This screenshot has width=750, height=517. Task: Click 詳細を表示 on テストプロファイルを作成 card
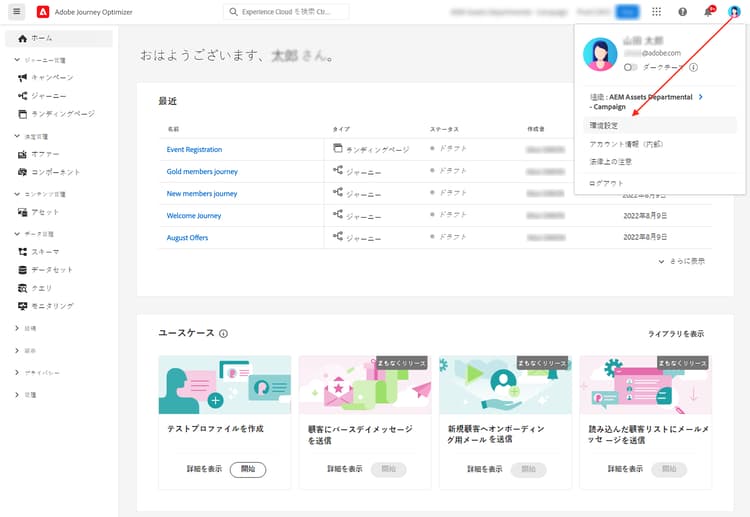tap(204, 469)
